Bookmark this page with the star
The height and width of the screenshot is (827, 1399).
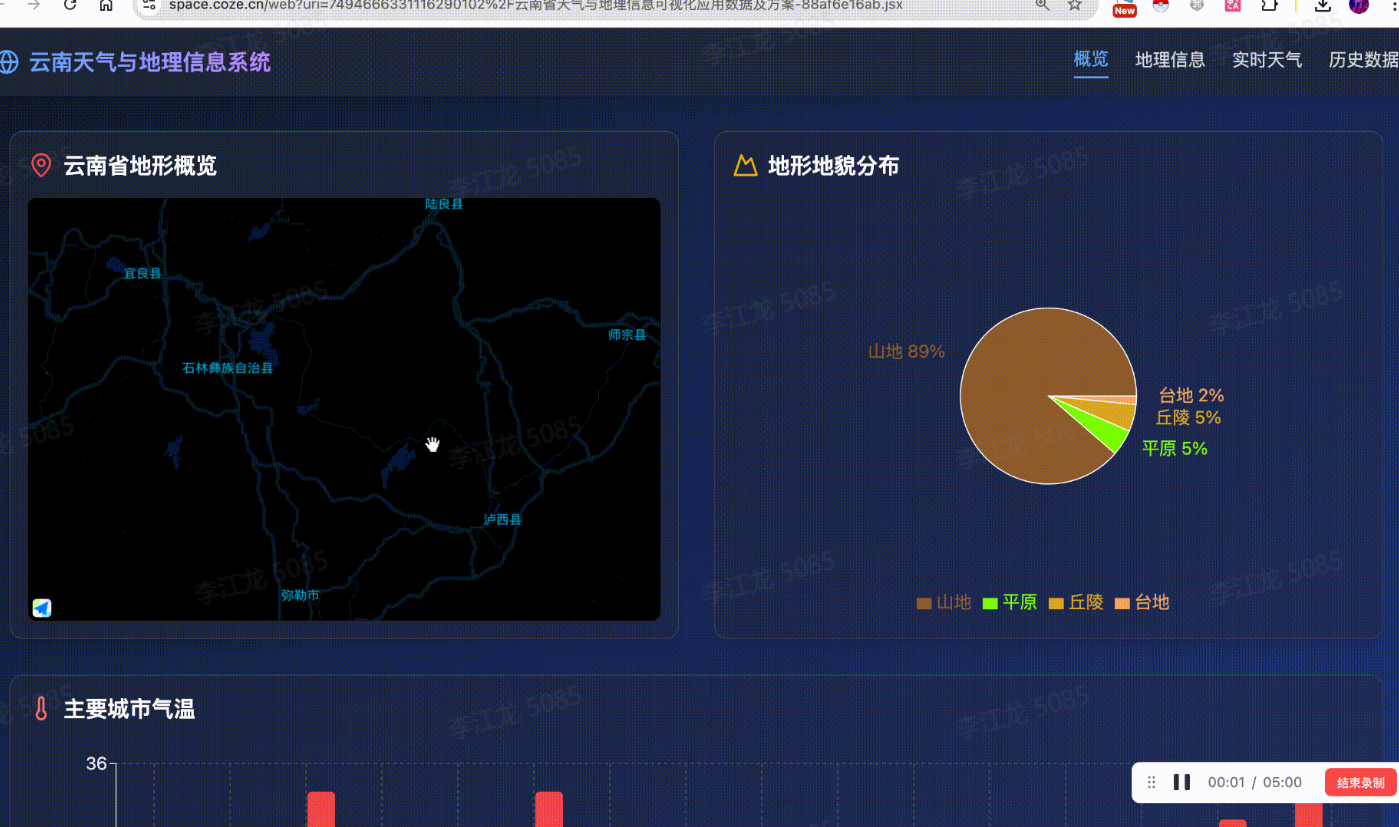[x=1075, y=5]
